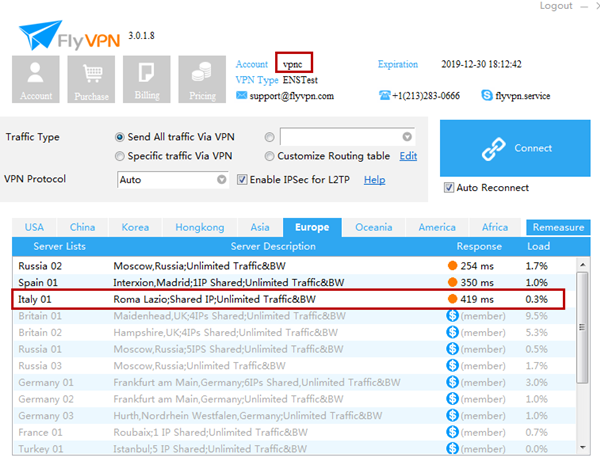Switch to the Hongkong server tab
This screenshot has height=461, width=600.
[200, 227]
